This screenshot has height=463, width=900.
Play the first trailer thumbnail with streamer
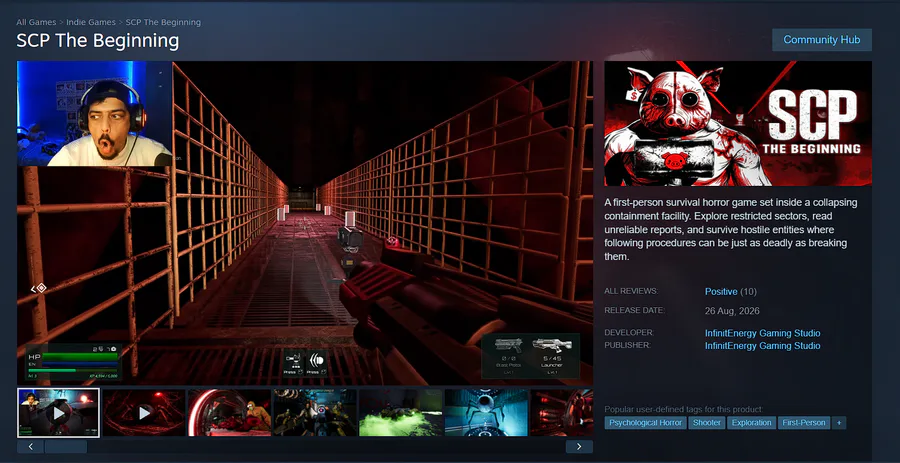(58, 413)
